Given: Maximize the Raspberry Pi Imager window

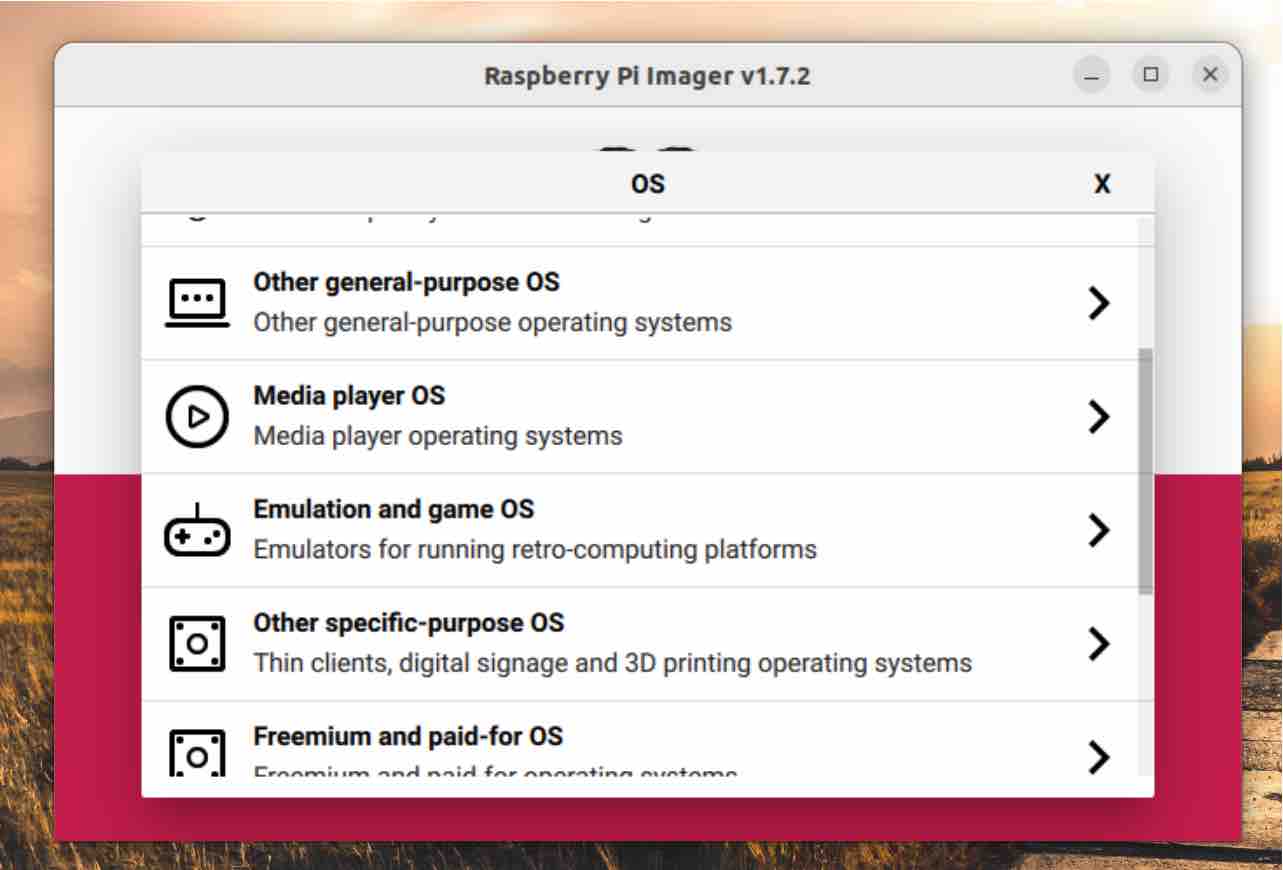Looking at the screenshot, I should [1151, 75].
